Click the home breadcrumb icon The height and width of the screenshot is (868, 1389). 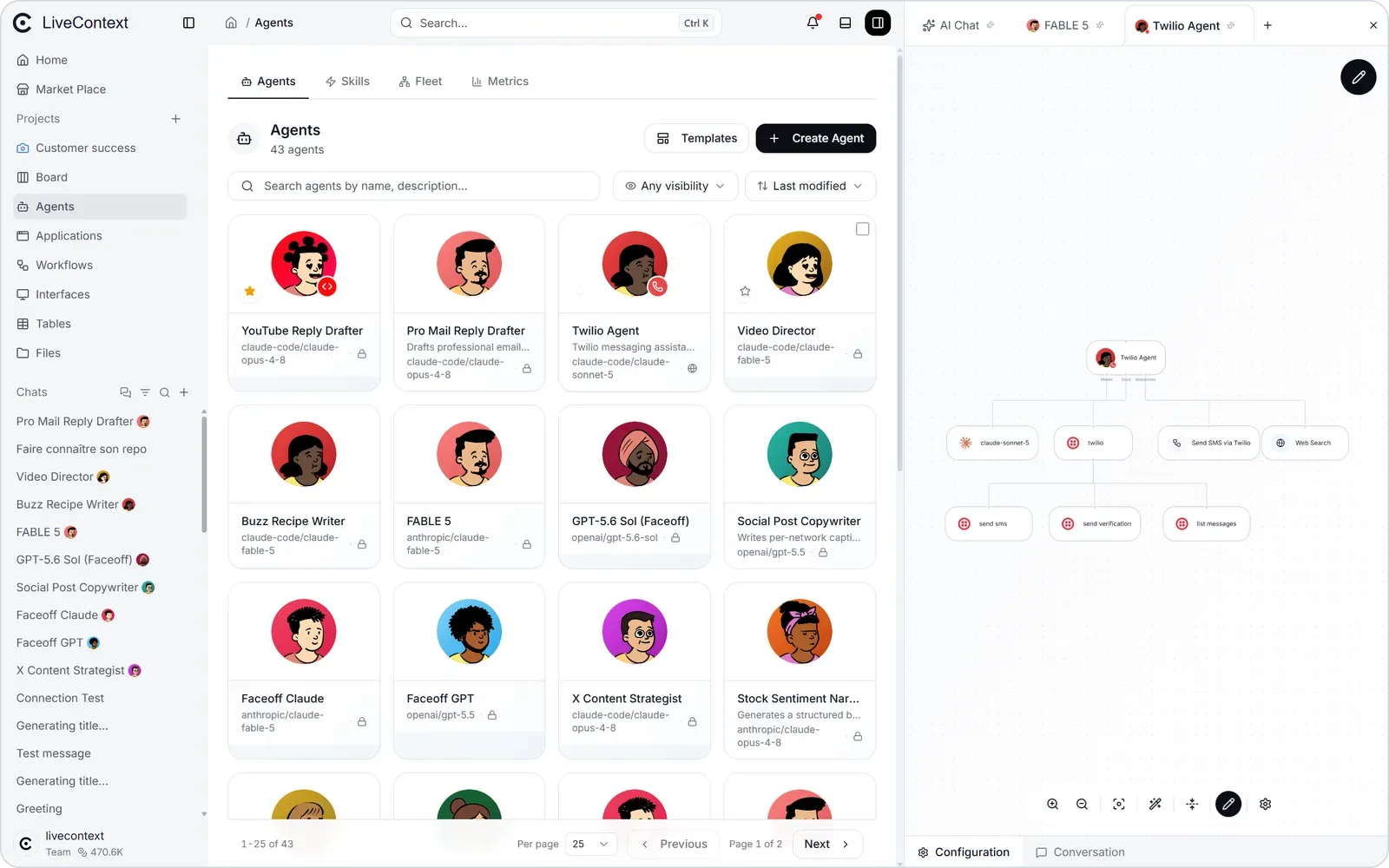pos(231,23)
